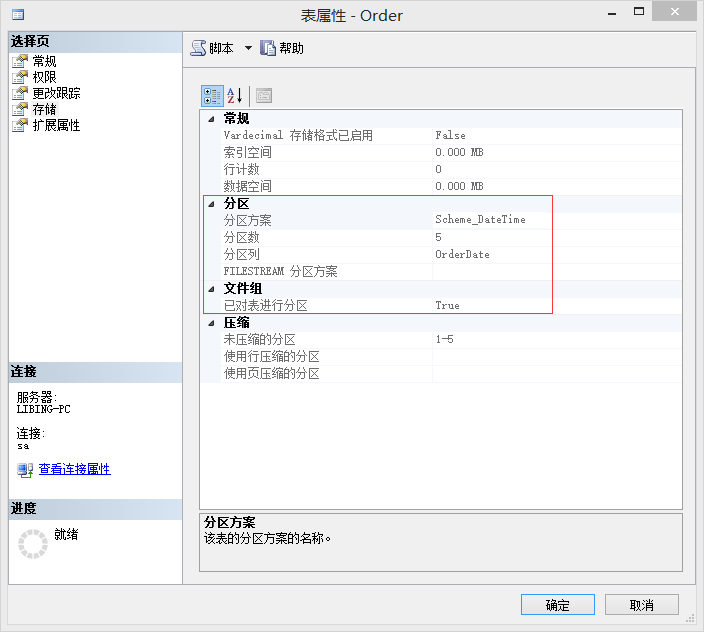Close the 表属性 - Order window
This screenshot has width=704, height=632.
[x=675, y=11]
